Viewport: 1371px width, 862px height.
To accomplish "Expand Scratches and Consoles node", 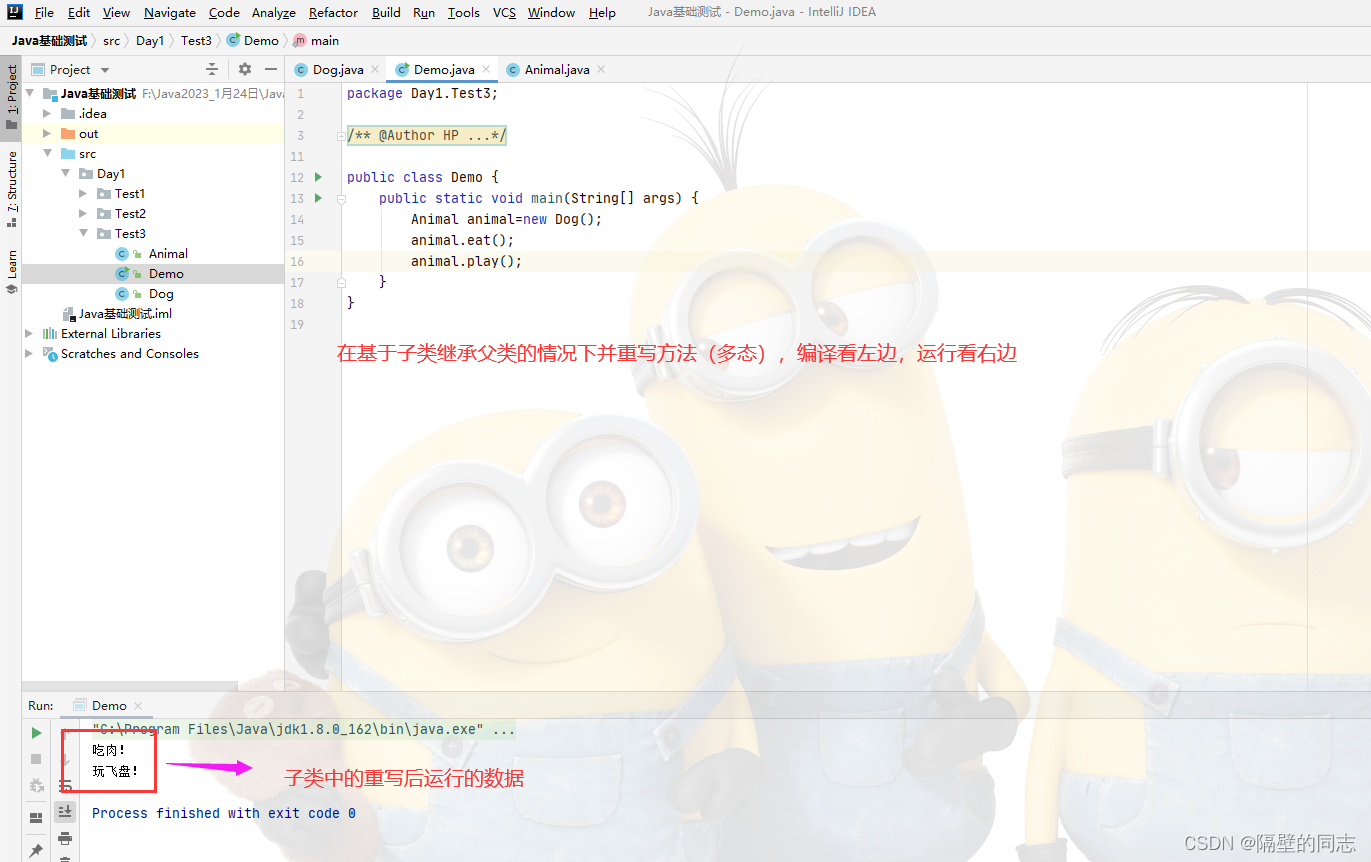I will pyautogui.click(x=29, y=353).
